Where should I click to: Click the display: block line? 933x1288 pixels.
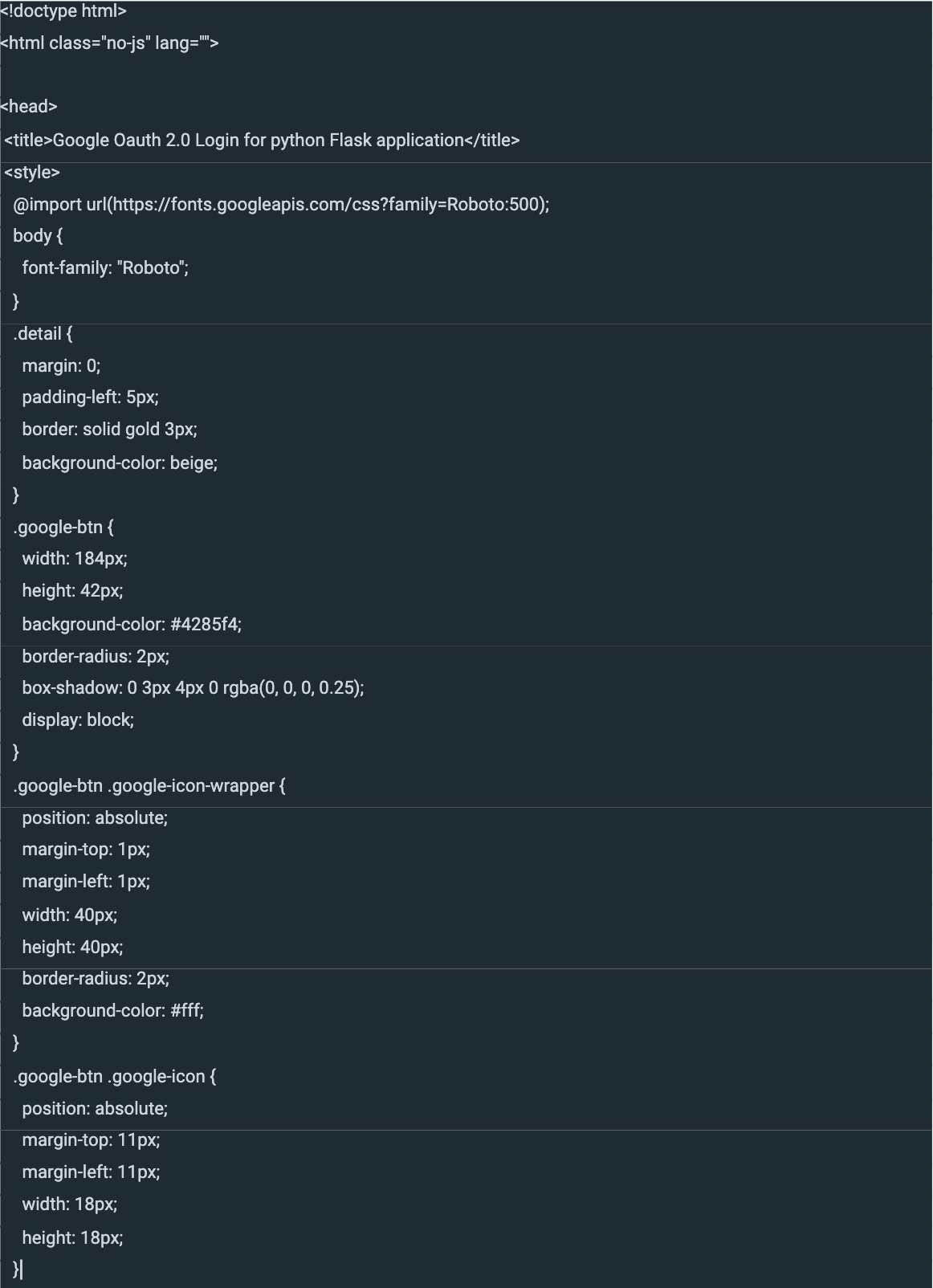[78, 720]
